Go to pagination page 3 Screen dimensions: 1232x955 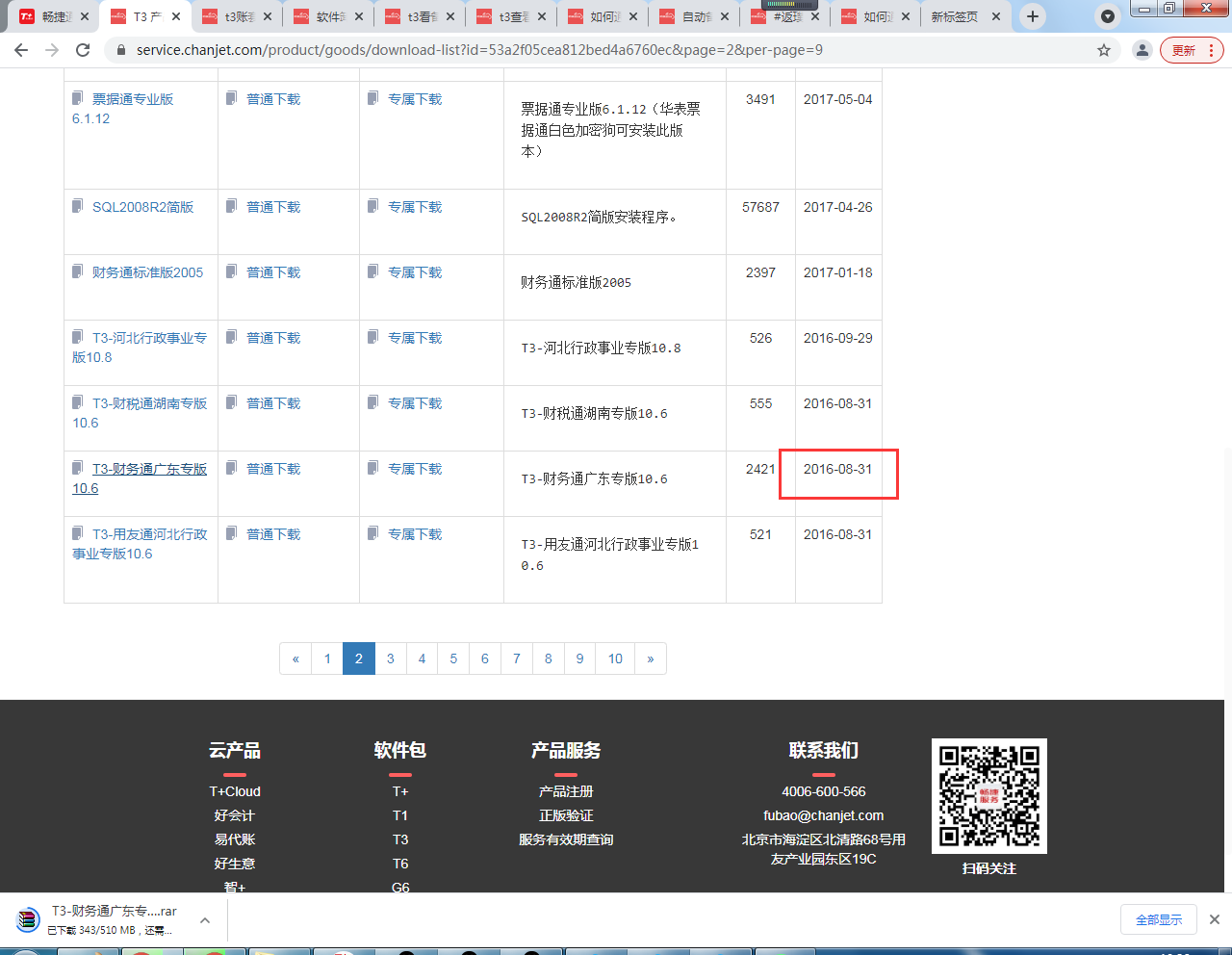click(x=390, y=658)
